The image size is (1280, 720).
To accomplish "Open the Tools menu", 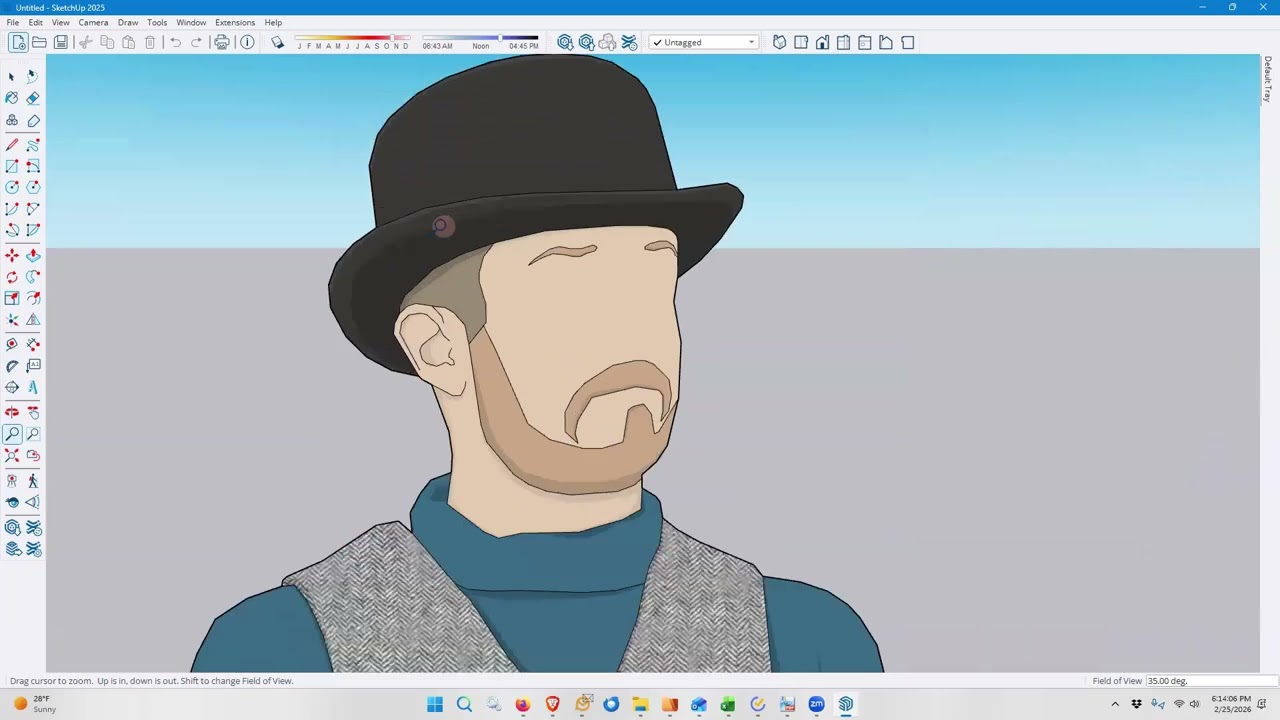I will pos(157,22).
